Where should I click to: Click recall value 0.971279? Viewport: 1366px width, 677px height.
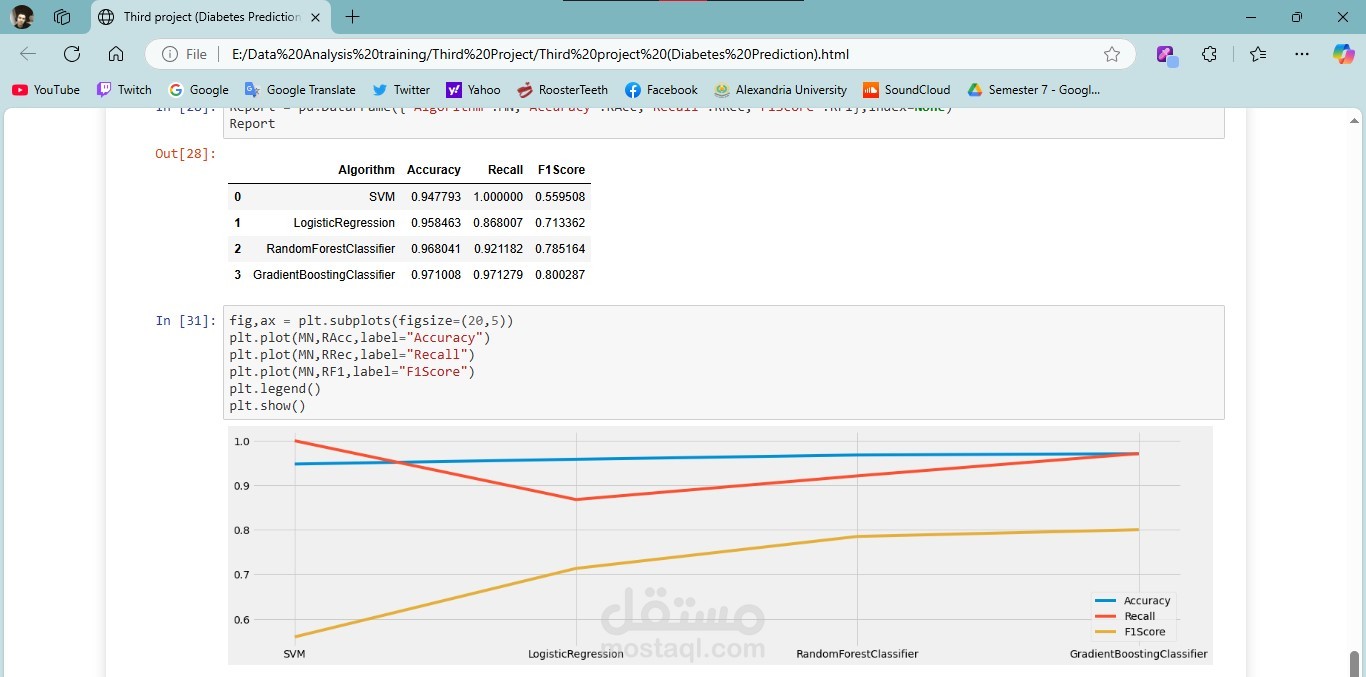tap(498, 275)
